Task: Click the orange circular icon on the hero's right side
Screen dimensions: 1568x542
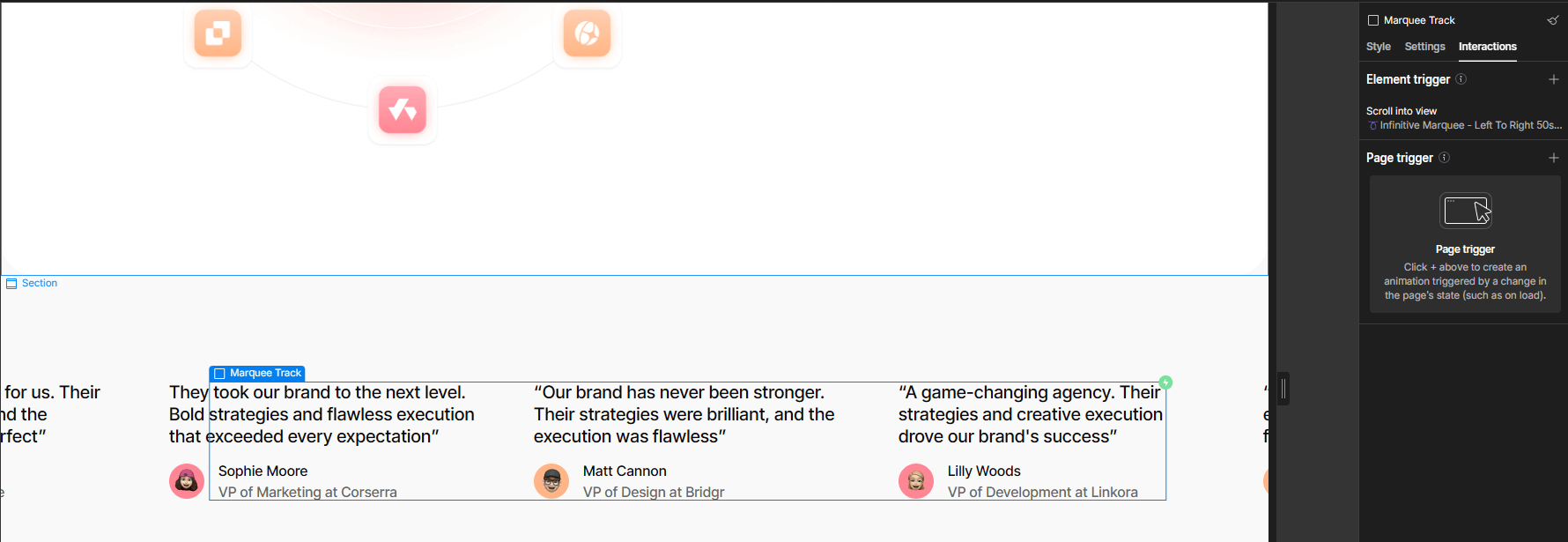Action: tap(587, 33)
